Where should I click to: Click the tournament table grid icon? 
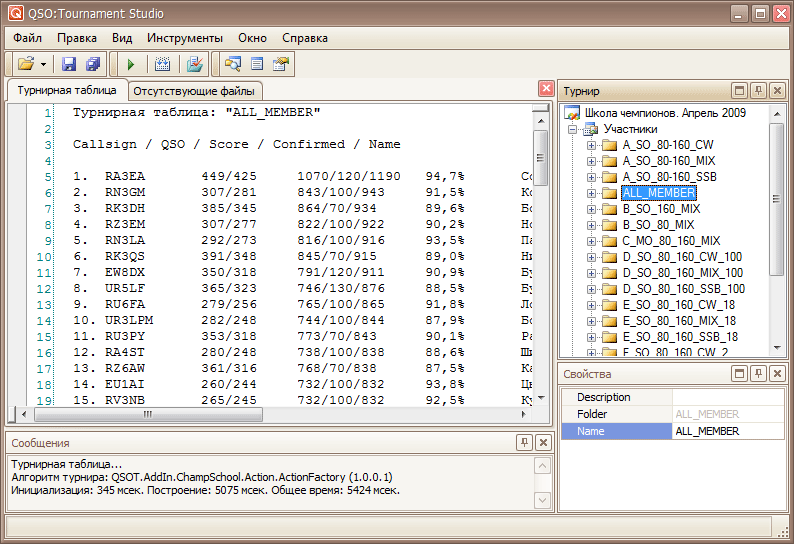(162, 64)
